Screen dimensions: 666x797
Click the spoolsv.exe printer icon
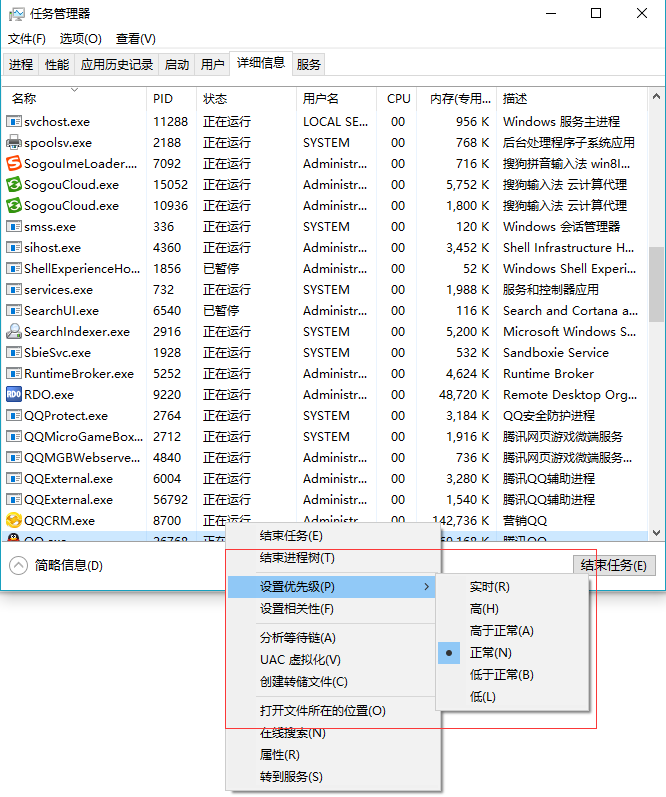14,142
